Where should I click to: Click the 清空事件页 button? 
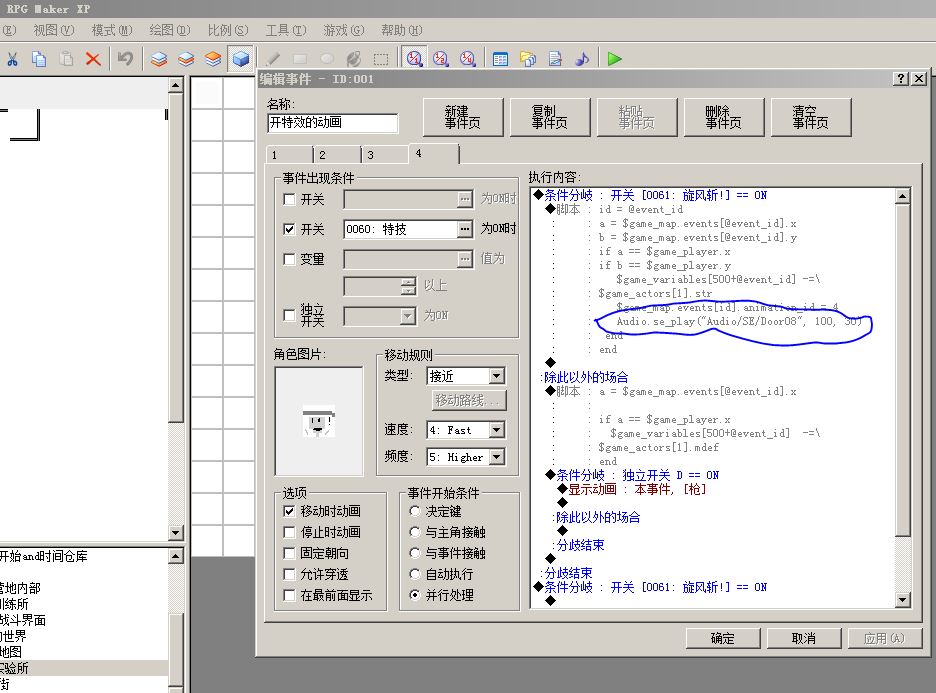811,118
